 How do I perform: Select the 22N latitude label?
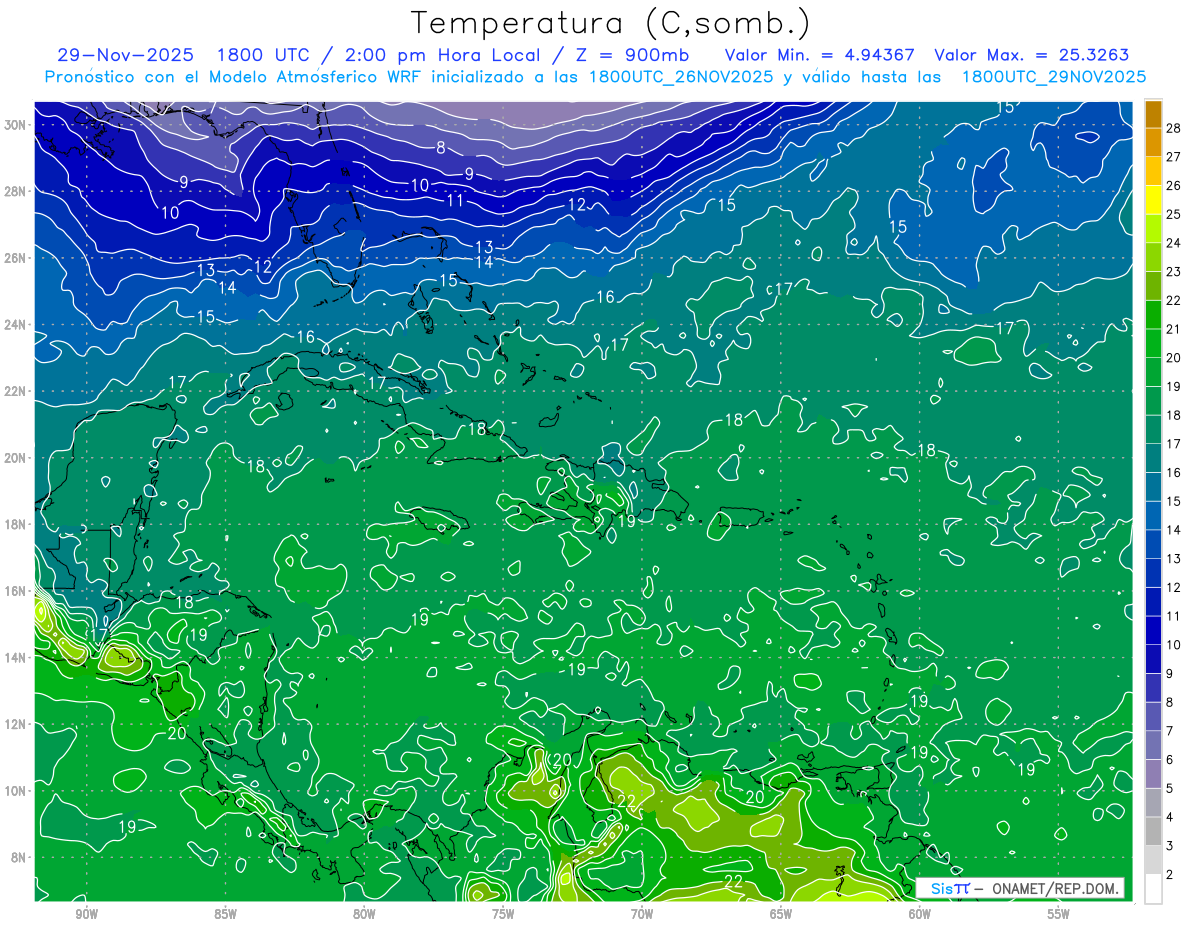tap(16, 391)
